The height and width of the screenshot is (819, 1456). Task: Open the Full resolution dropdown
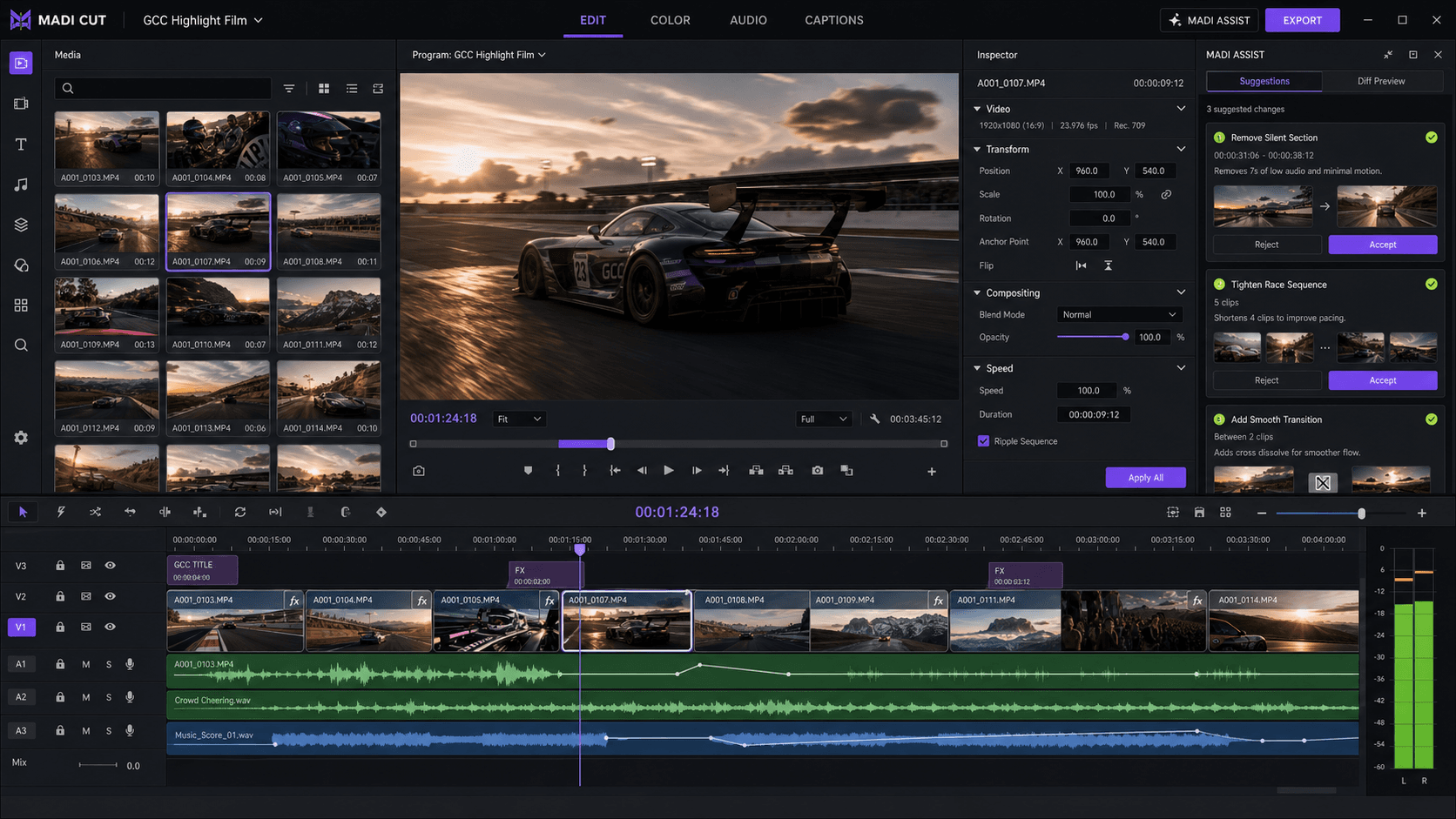[823, 420]
